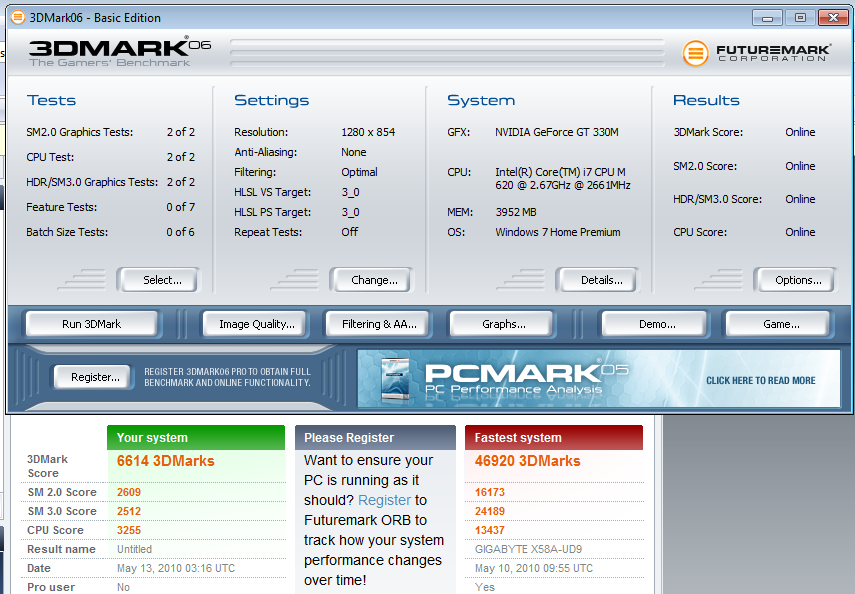Click the Batch Size Tests 0 of 6 count
The width and height of the screenshot is (855, 594).
[x=180, y=232]
